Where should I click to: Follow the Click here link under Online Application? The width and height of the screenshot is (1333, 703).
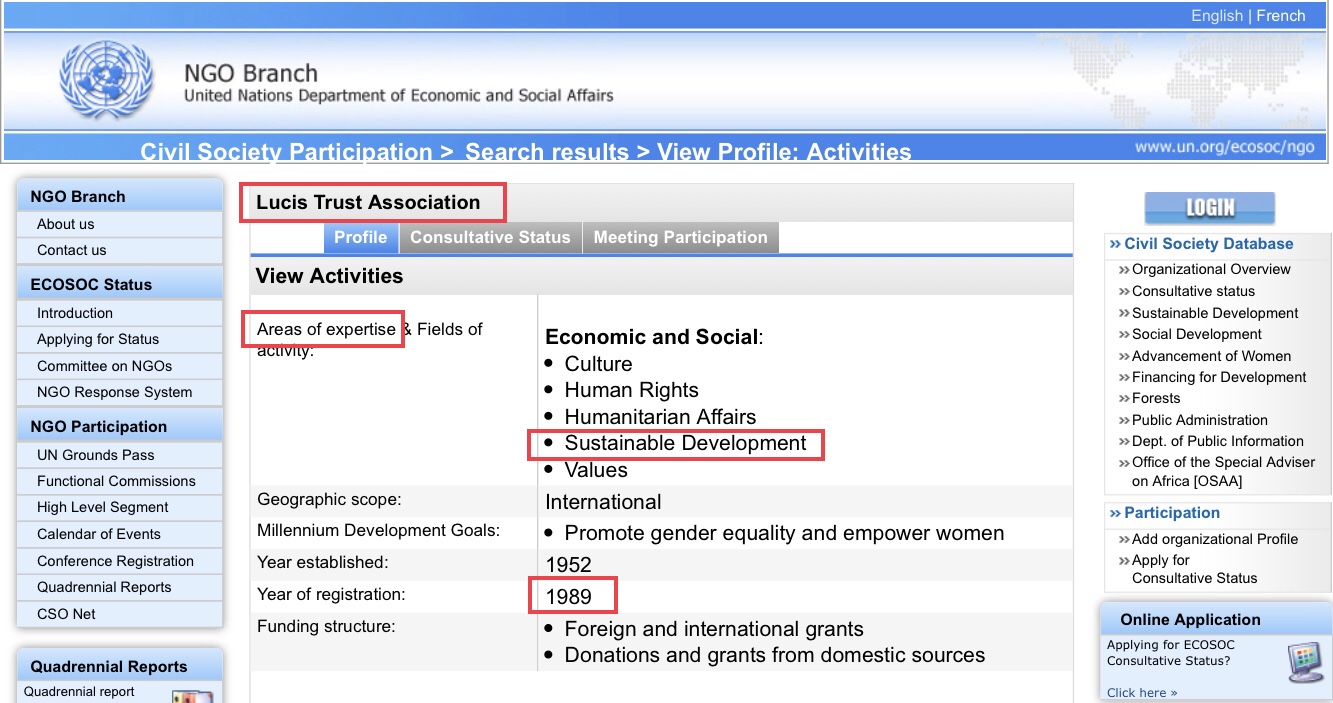pos(1142,692)
